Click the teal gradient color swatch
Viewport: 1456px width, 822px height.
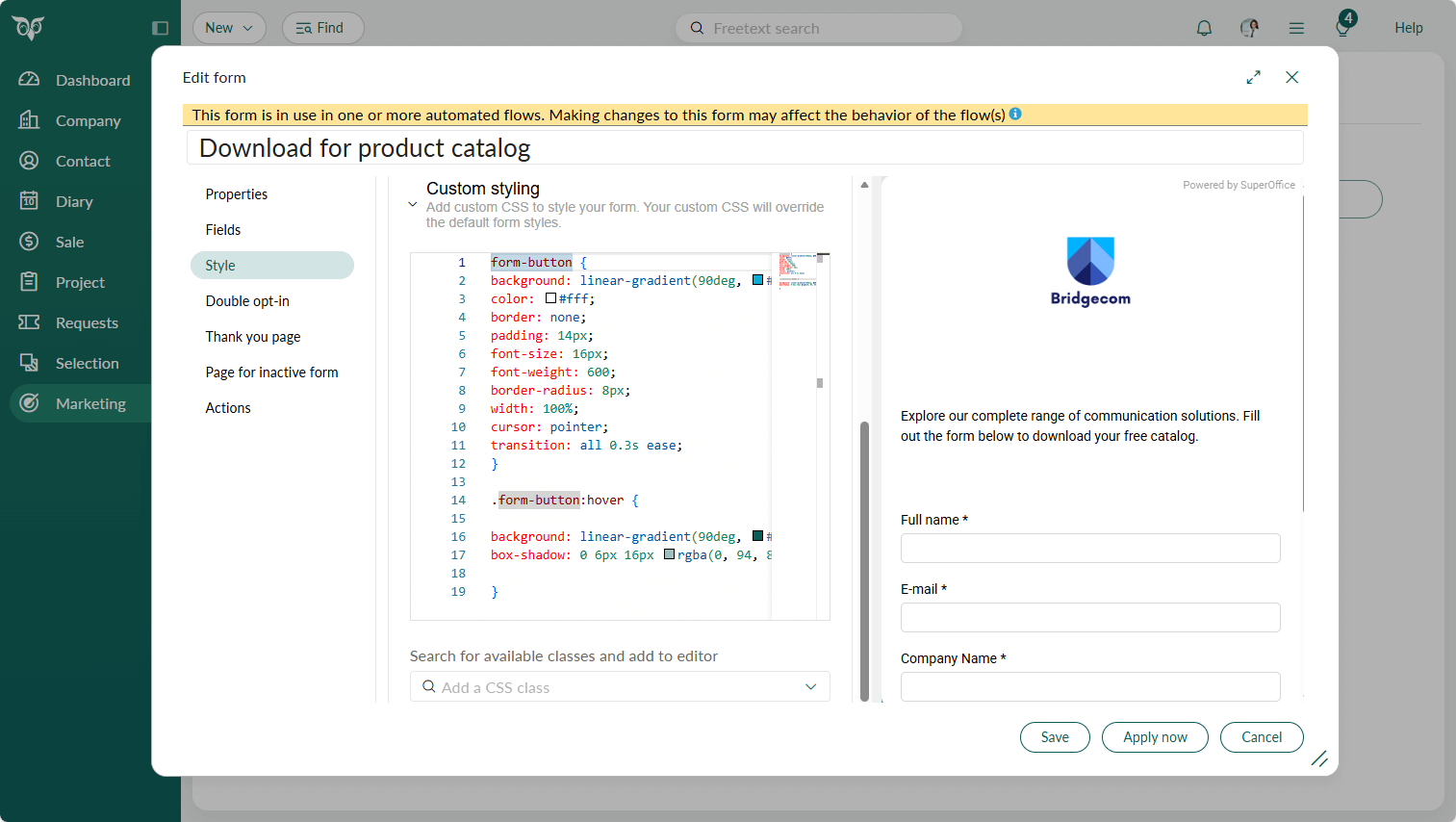(756, 280)
